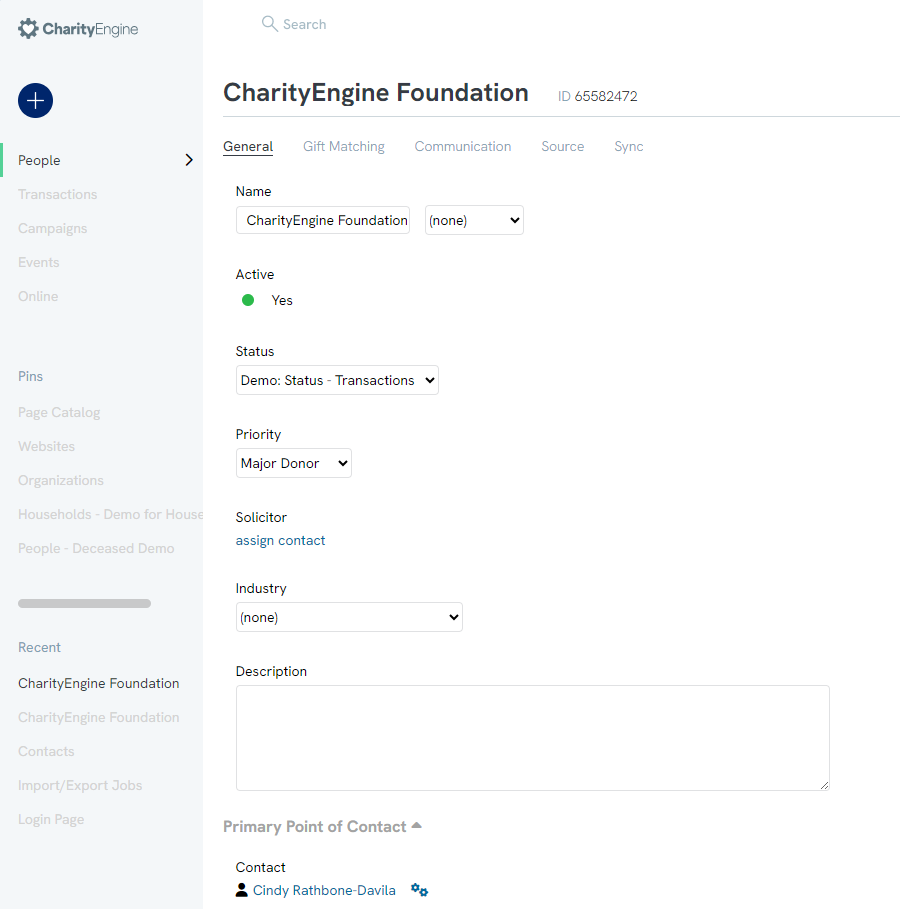Open the pinned Organizations link
Image resolution: width=900 pixels, height=909 pixels.
(61, 481)
